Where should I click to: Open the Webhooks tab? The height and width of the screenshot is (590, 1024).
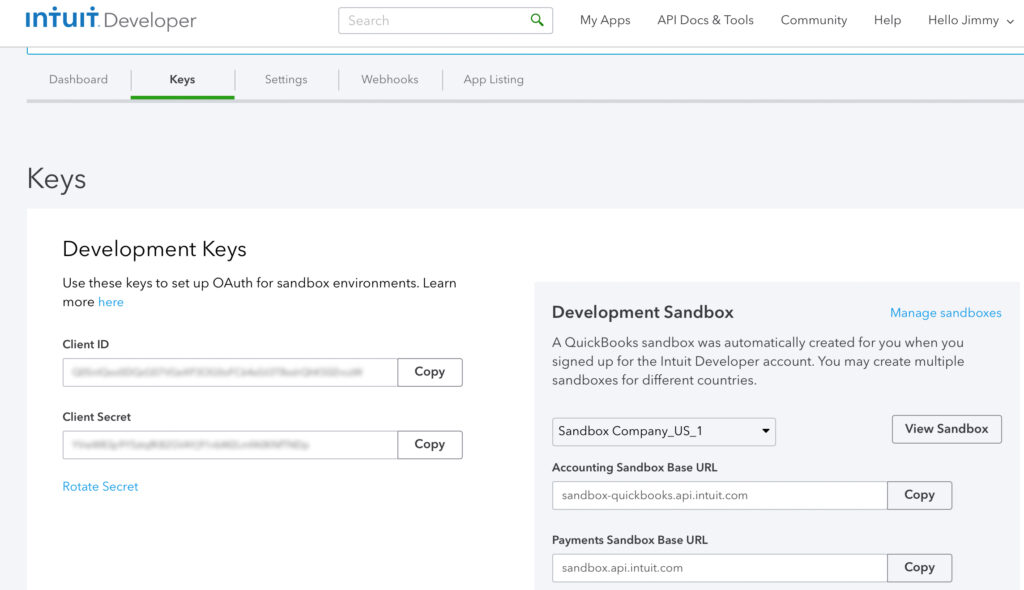point(390,80)
